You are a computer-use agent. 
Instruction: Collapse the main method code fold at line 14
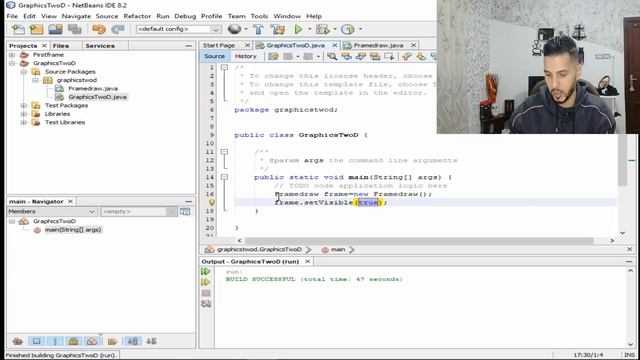(224, 177)
